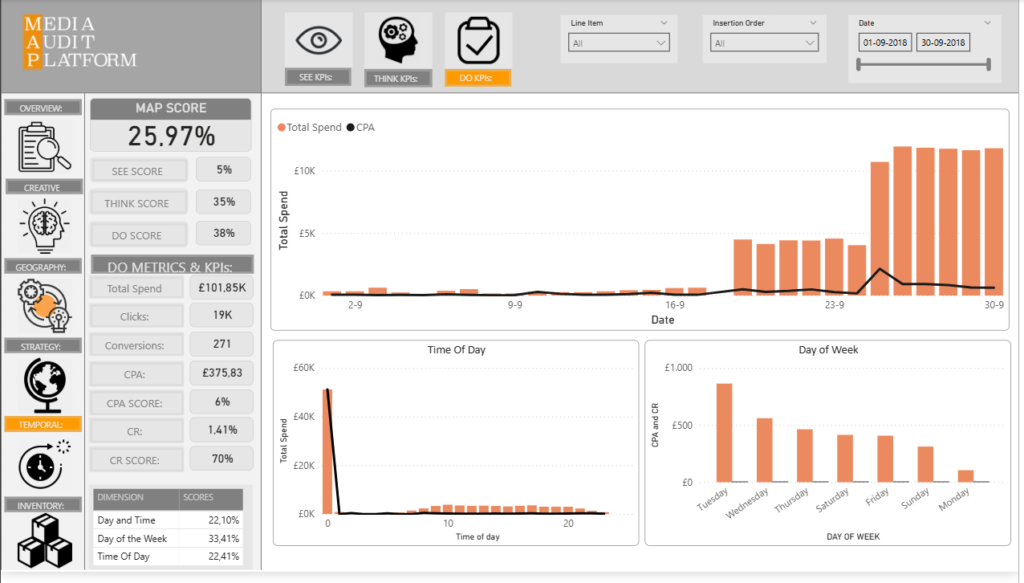Image resolution: width=1024 pixels, height=583 pixels.
Task: Select the Tuesday bar in Day of Week
Action: (x=724, y=432)
